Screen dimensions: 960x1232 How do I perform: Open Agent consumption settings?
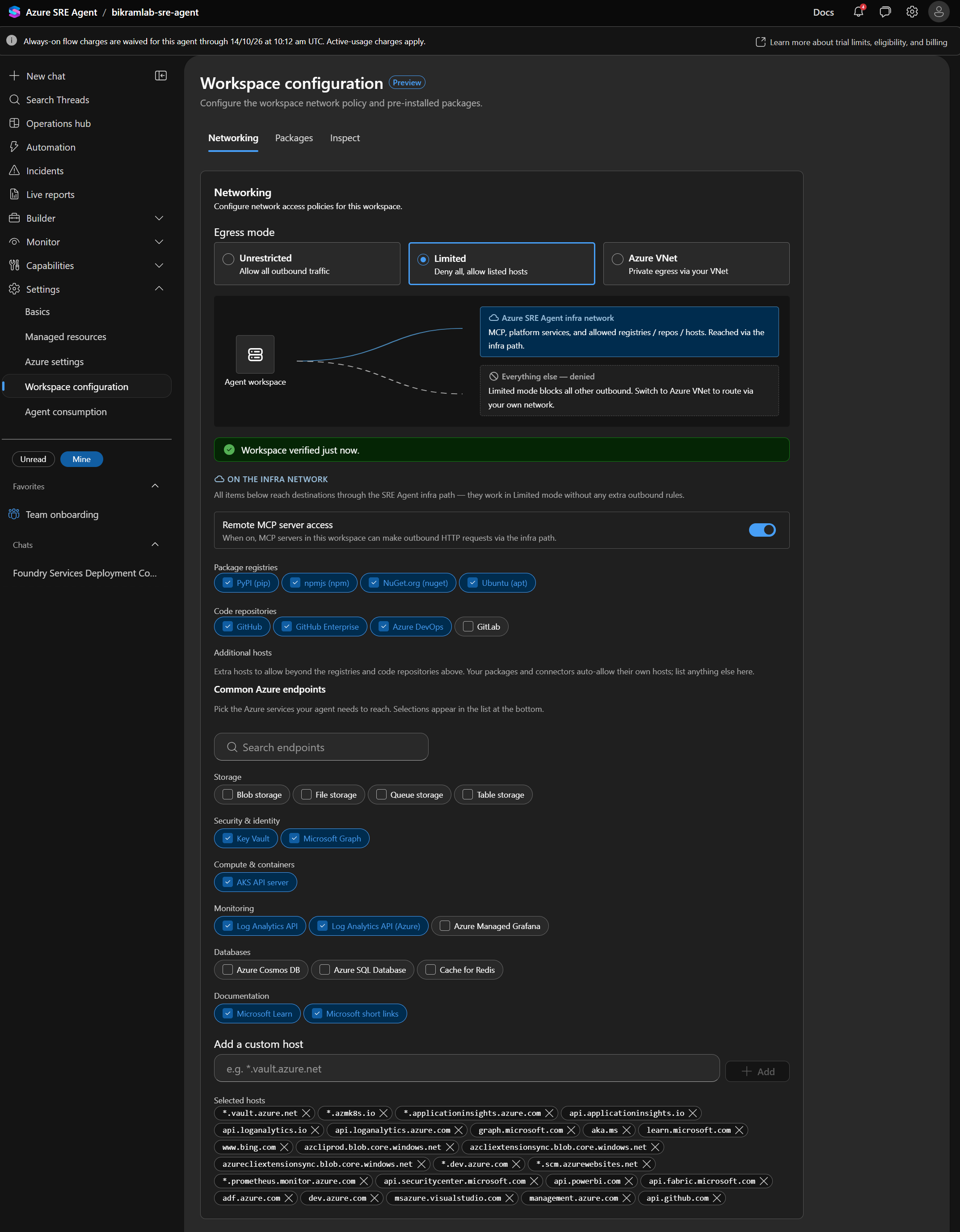[x=66, y=412]
